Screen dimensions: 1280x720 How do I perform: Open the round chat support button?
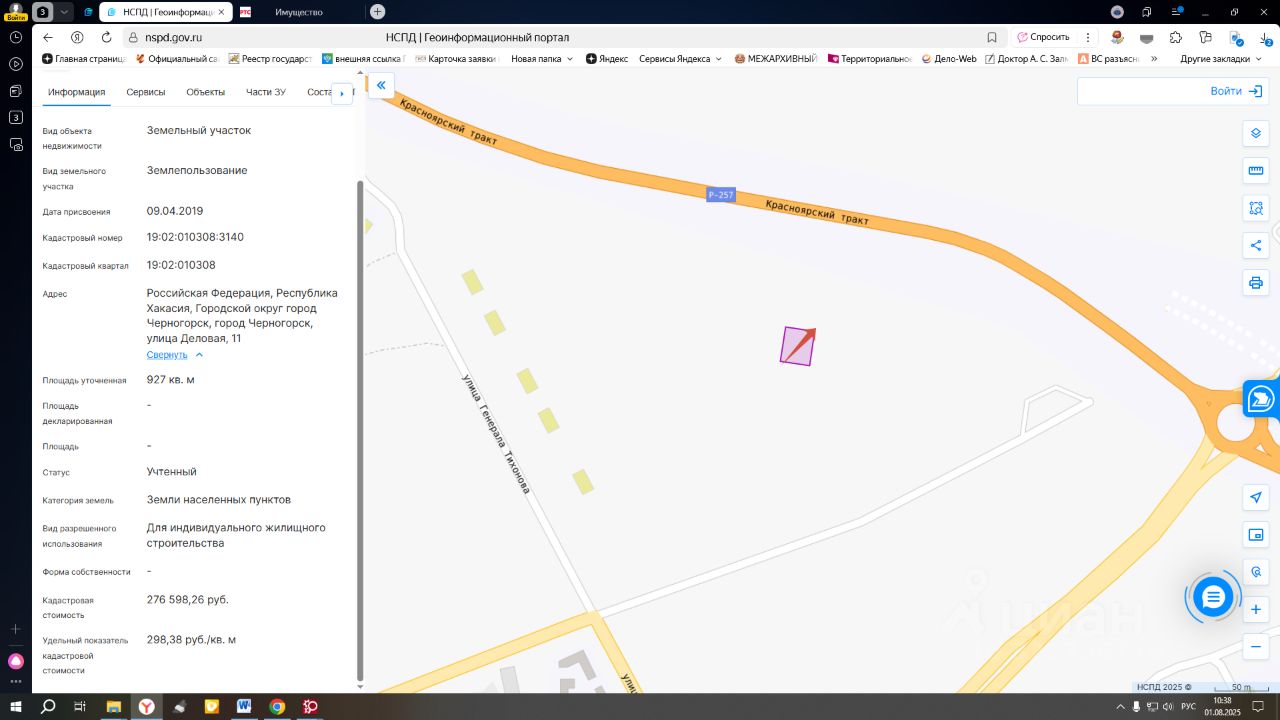[x=1213, y=597]
